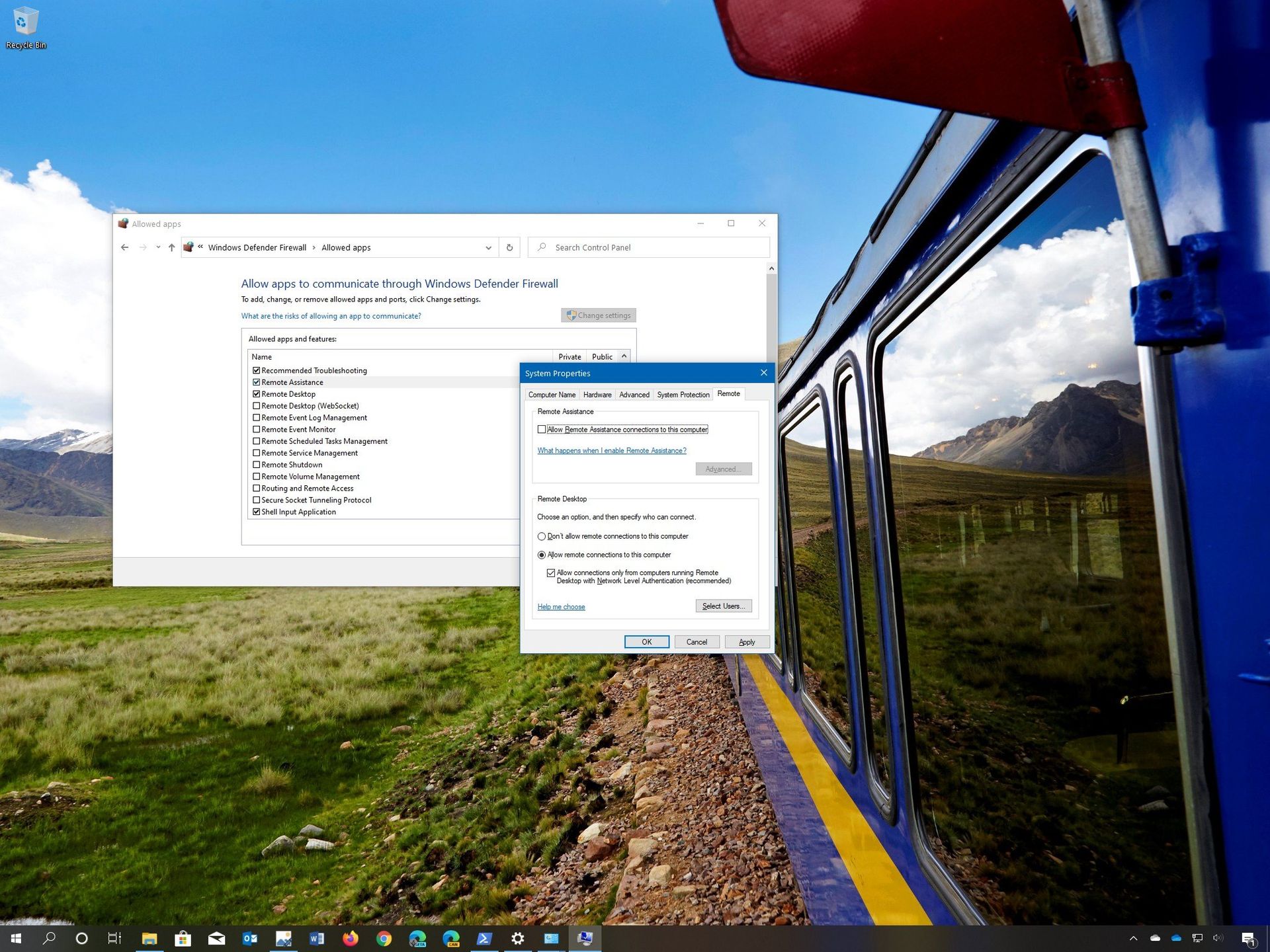Launch PowerShell from the taskbar
The width and height of the screenshot is (1270, 952).
tap(485, 938)
